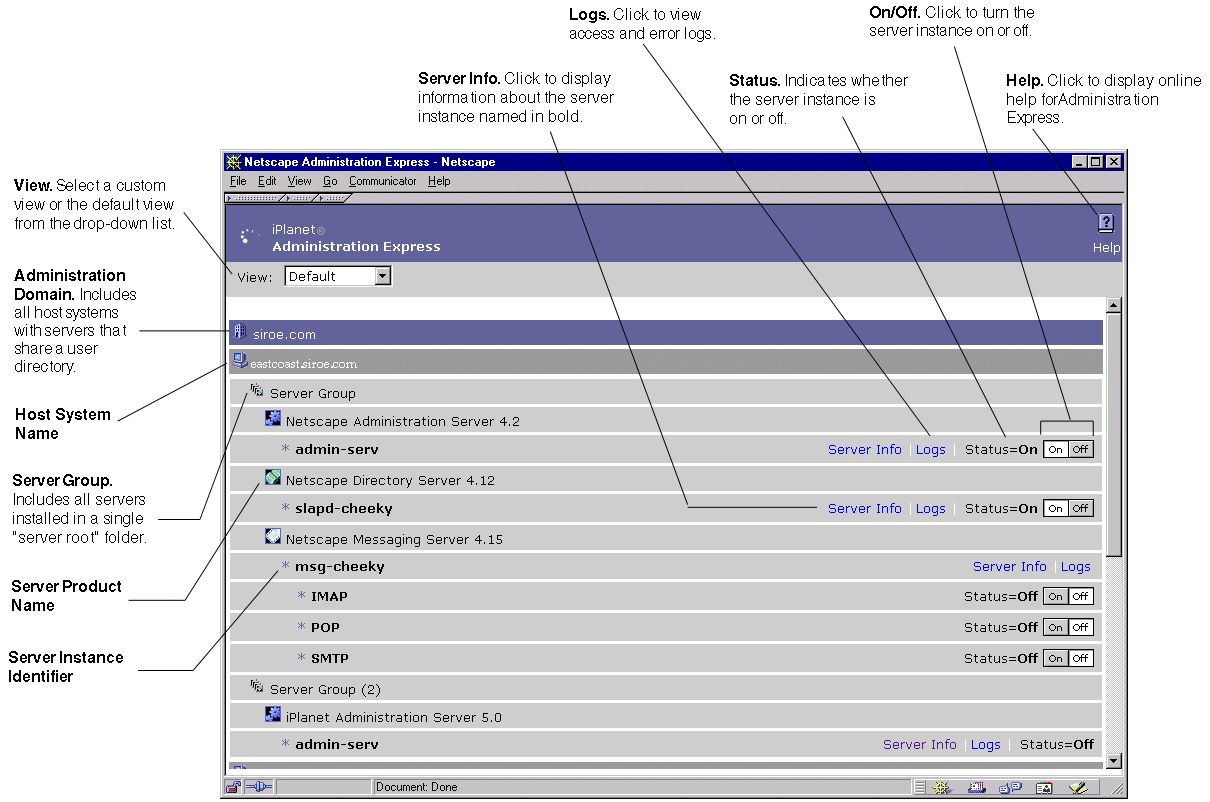1210x802 pixels.
Task: Collapse the third toolbar handle
Action: (x=335, y=198)
